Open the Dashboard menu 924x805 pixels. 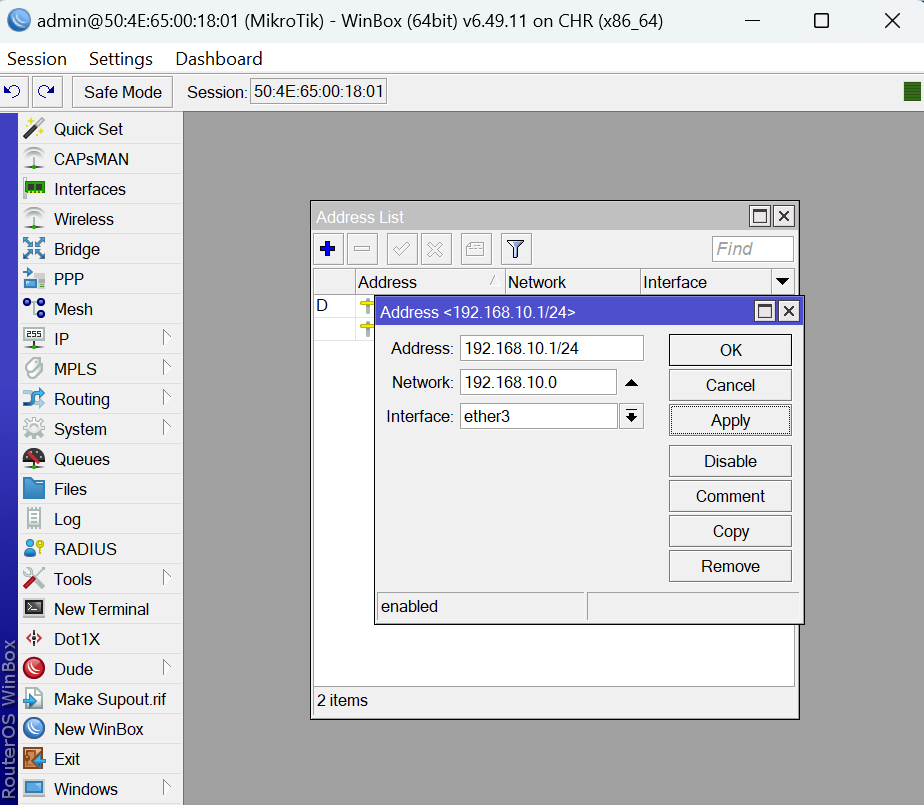tap(219, 59)
